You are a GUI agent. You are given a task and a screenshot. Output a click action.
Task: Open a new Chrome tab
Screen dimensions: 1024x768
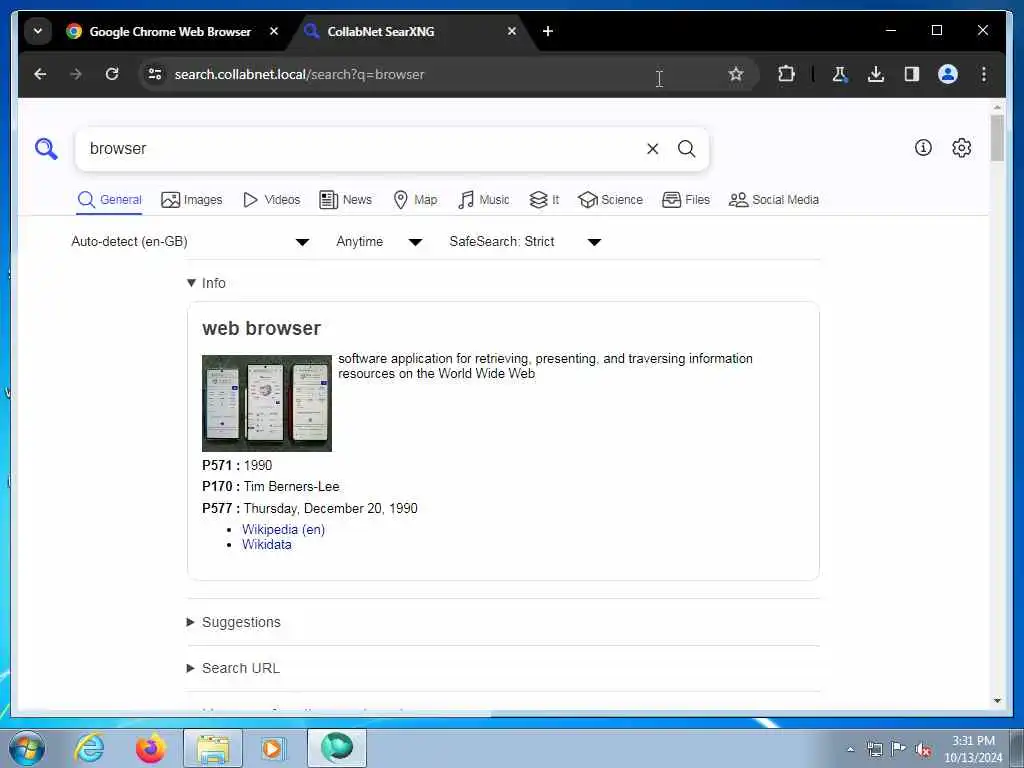pyautogui.click(x=548, y=31)
